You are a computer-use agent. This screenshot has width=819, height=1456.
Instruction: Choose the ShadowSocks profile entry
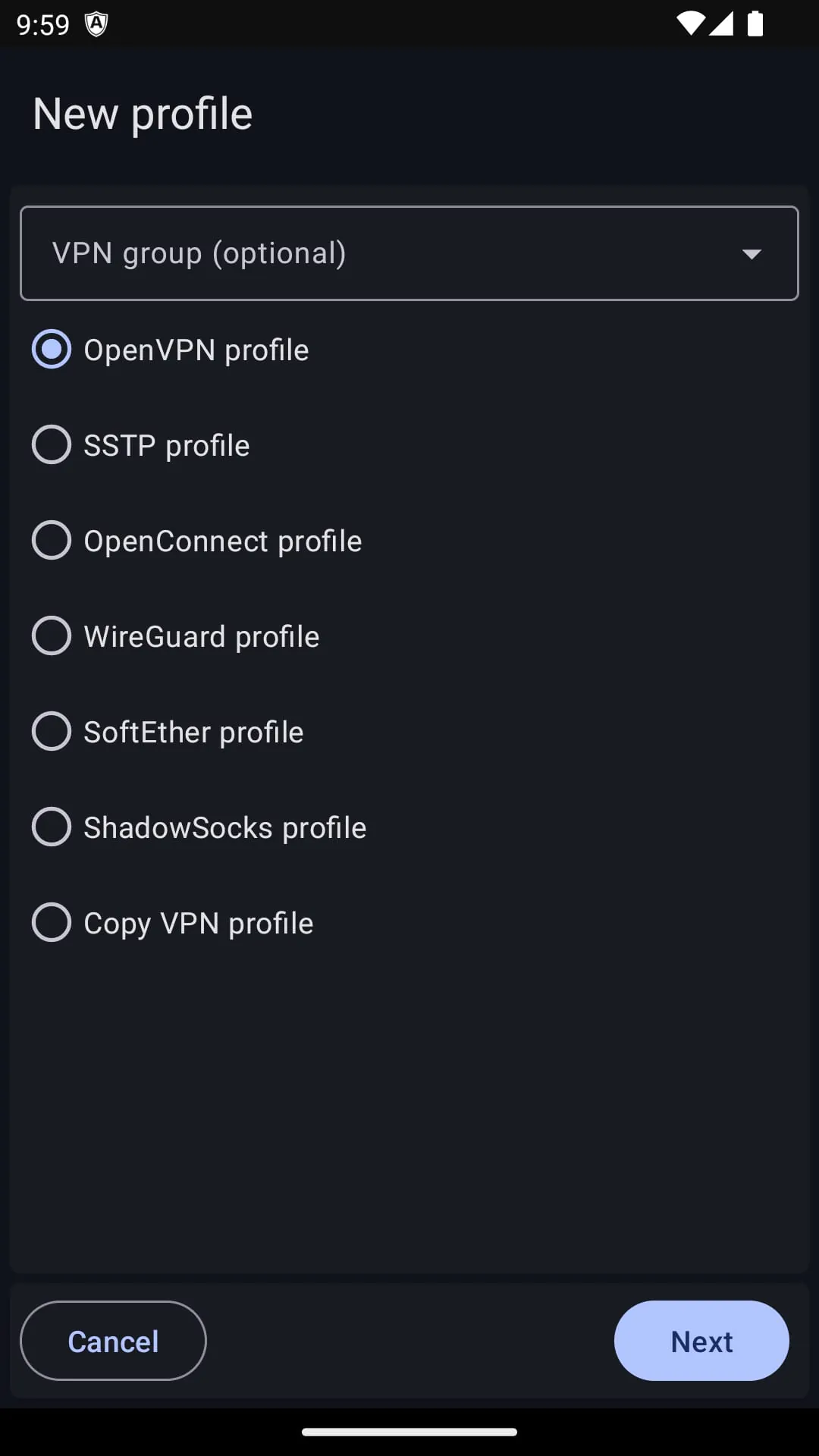tap(224, 827)
